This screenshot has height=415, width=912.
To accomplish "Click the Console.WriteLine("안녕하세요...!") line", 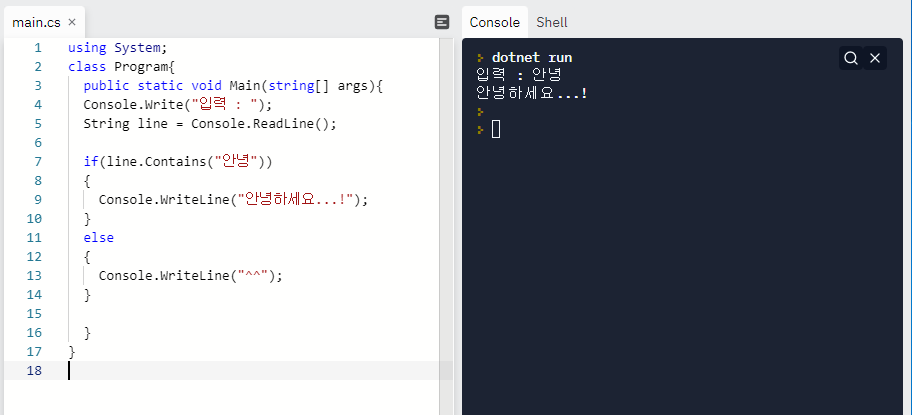I will coord(234,199).
